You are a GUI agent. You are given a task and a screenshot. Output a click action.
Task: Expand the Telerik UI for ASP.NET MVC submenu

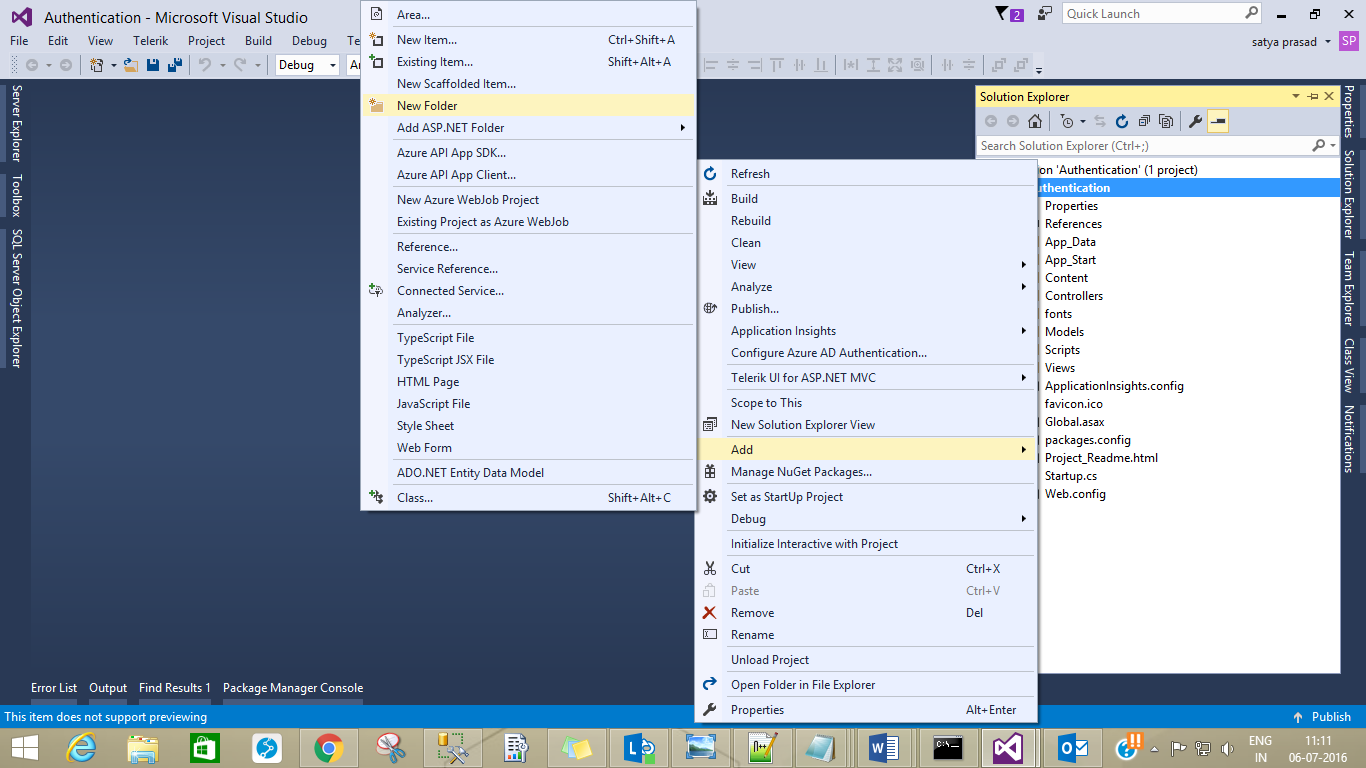[x=1023, y=378]
